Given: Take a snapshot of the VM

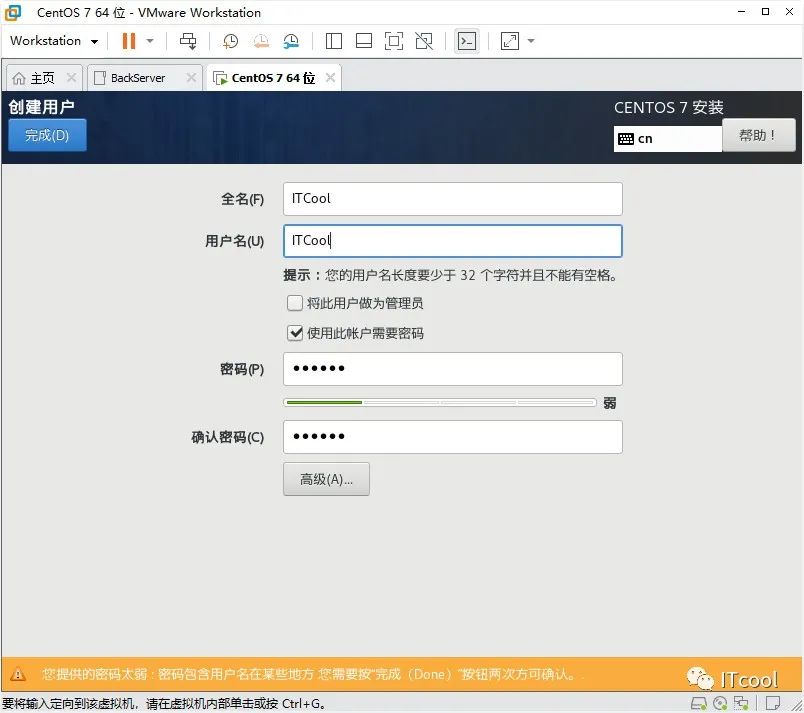Looking at the screenshot, I should click(x=230, y=41).
